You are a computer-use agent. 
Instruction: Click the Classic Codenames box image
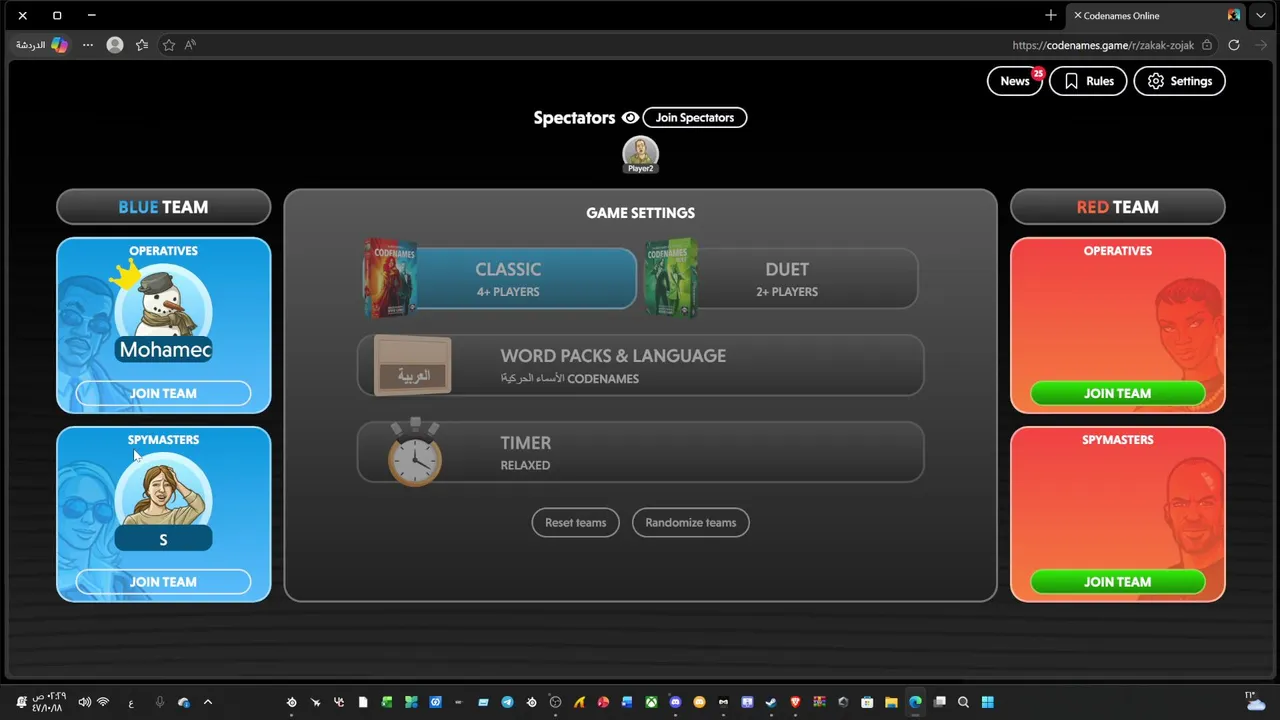390,278
